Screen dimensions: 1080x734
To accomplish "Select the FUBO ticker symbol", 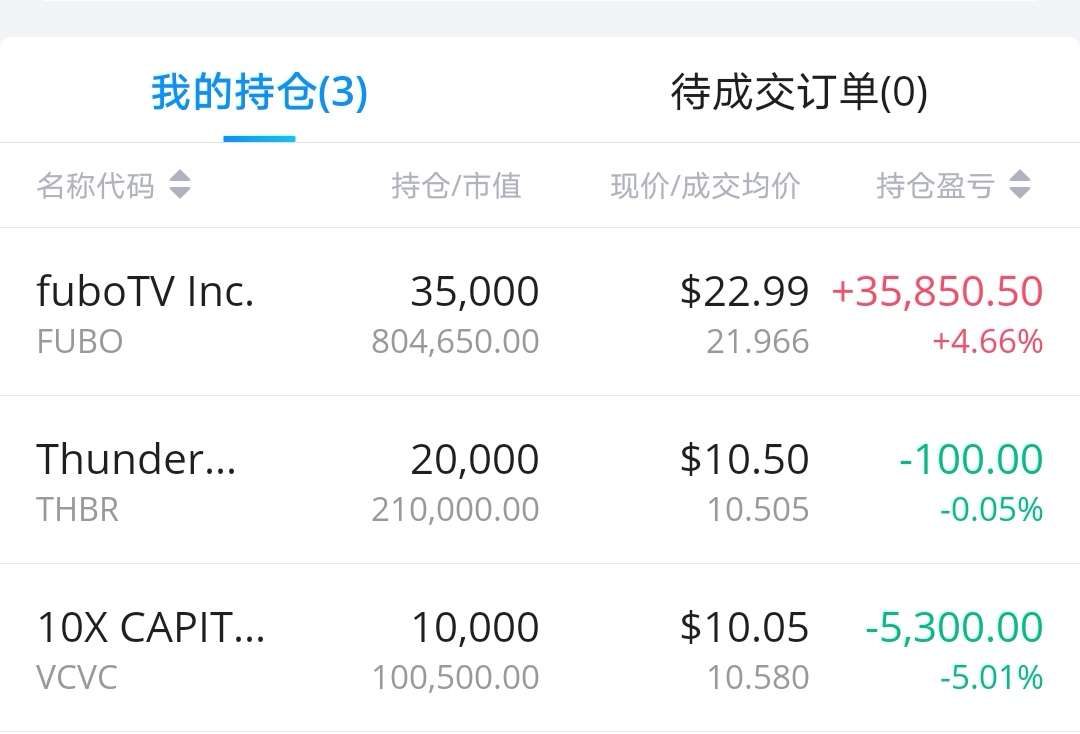I will coord(80,342).
